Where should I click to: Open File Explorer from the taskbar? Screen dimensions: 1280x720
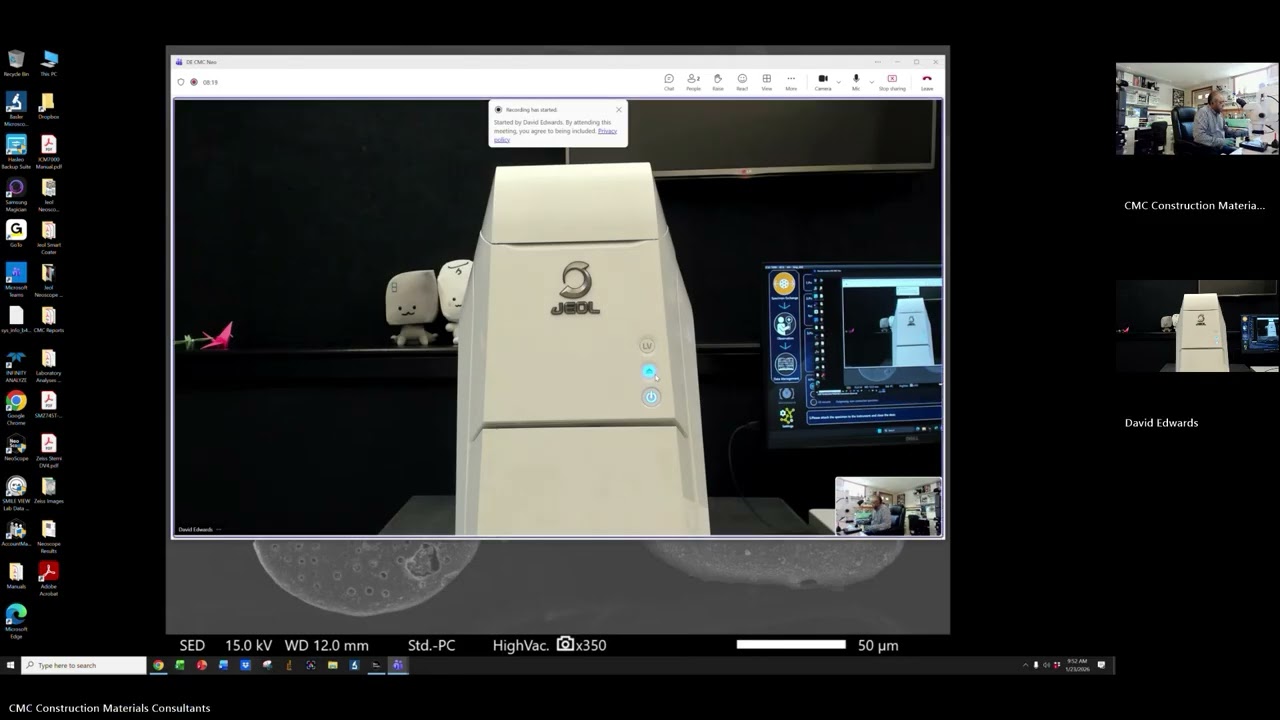click(x=333, y=665)
